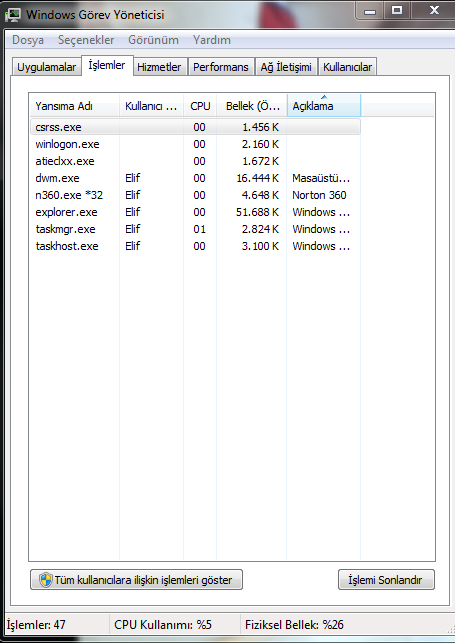Sort by the Yansıma Adı column header
The height and width of the screenshot is (643, 455).
coord(75,106)
